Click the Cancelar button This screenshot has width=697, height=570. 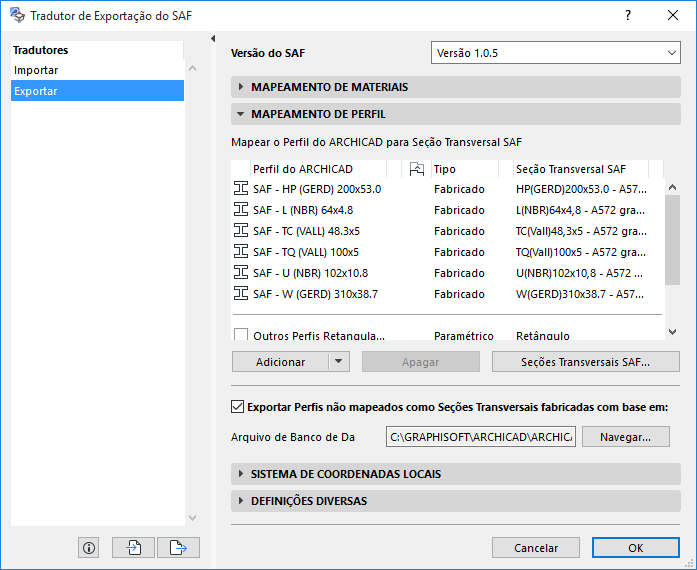(536, 548)
